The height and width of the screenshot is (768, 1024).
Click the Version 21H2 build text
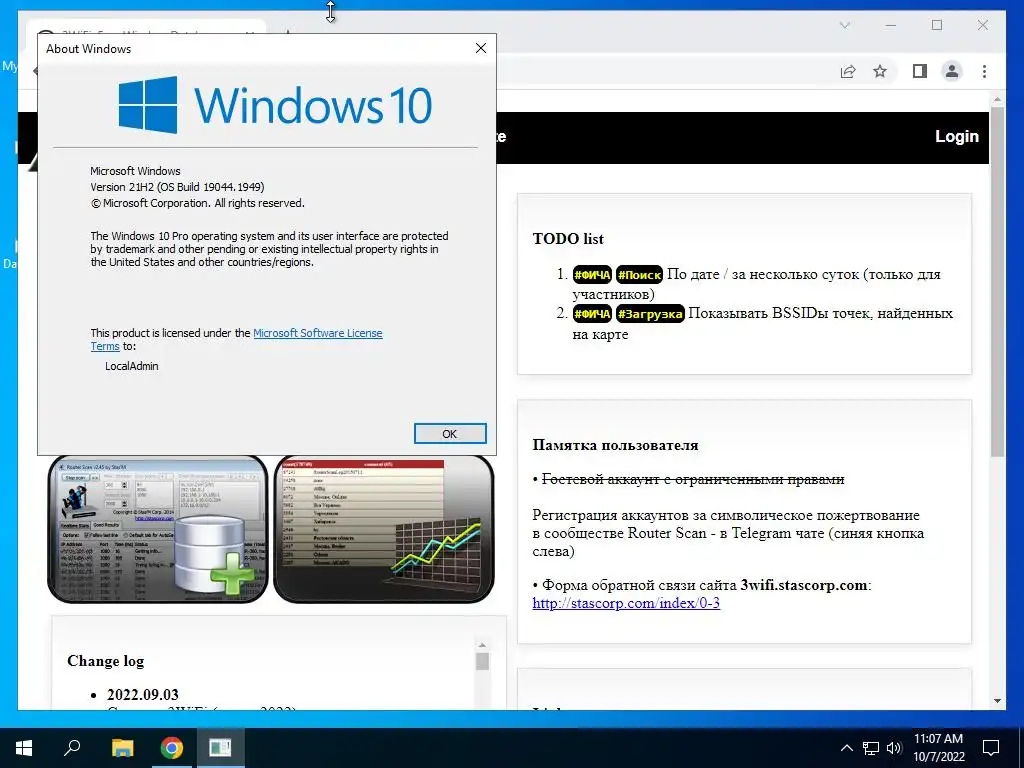point(177,187)
